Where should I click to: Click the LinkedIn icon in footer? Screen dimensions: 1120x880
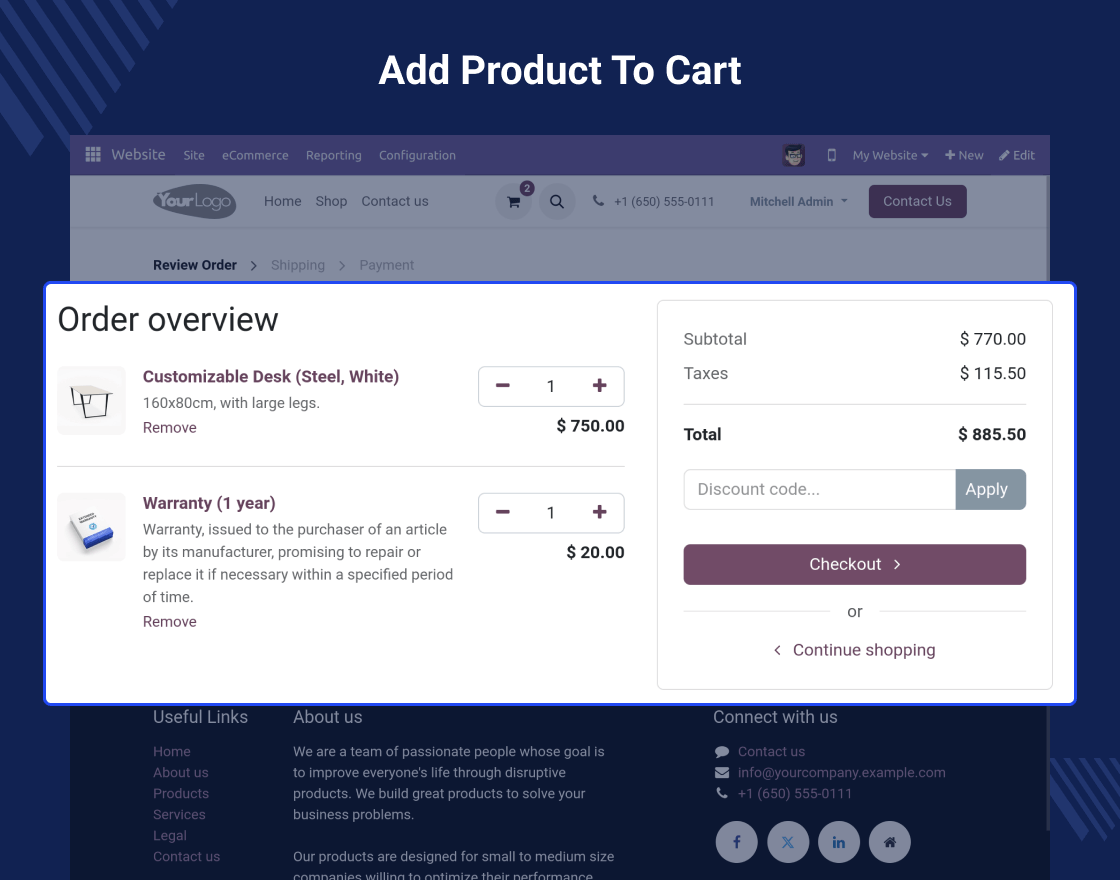point(839,842)
